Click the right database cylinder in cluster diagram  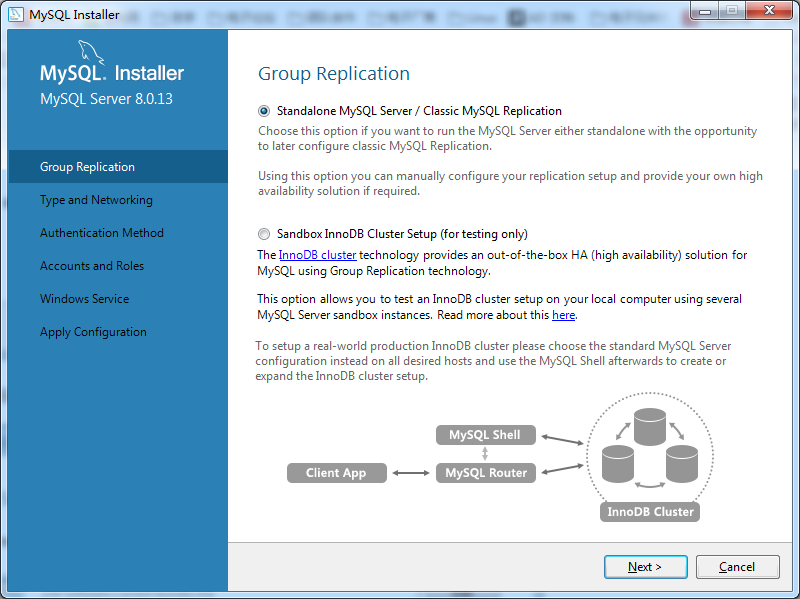pos(682,463)
